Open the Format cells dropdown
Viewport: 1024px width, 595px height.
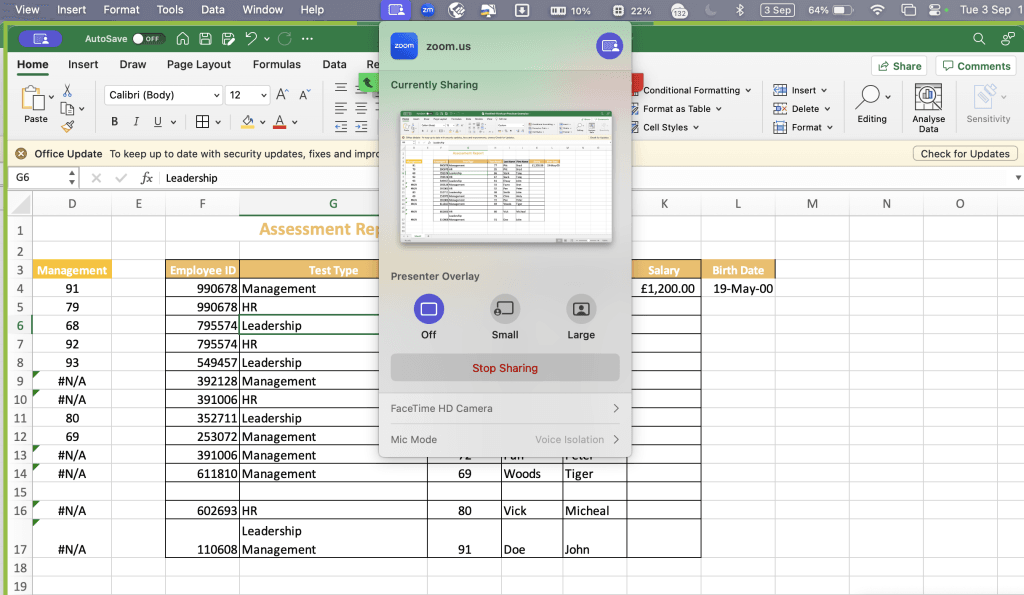(830, 127)
